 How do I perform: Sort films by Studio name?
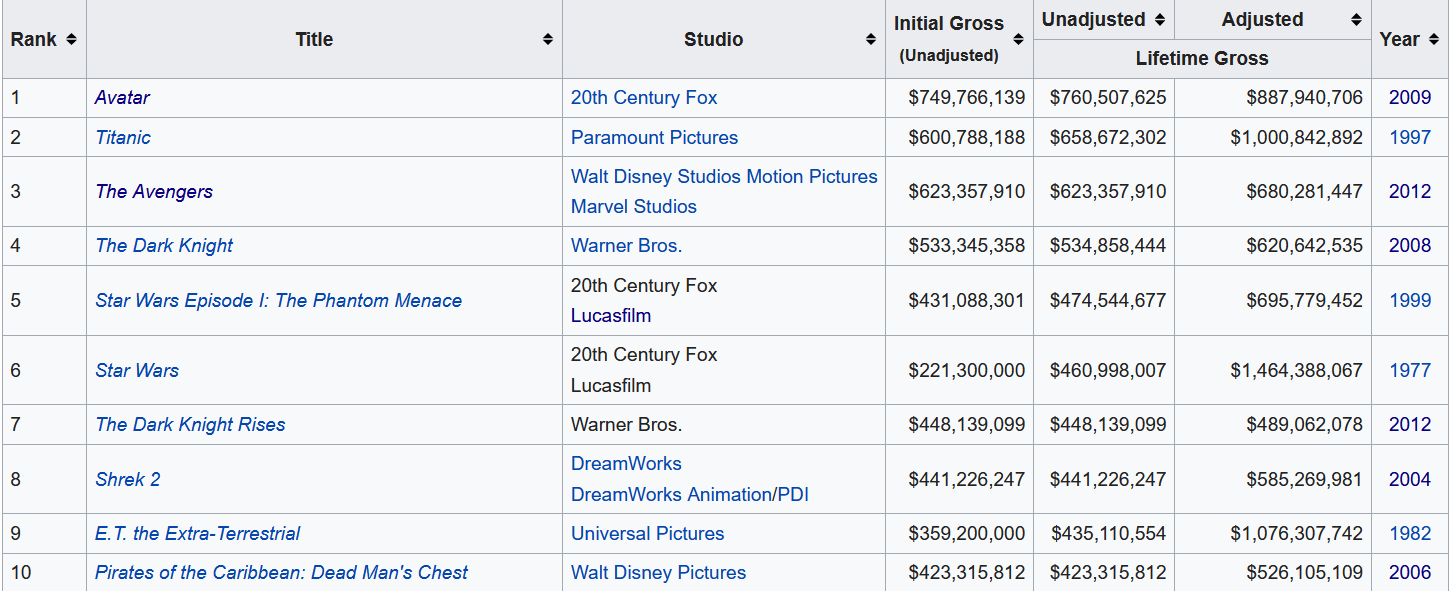pos(871,39)
